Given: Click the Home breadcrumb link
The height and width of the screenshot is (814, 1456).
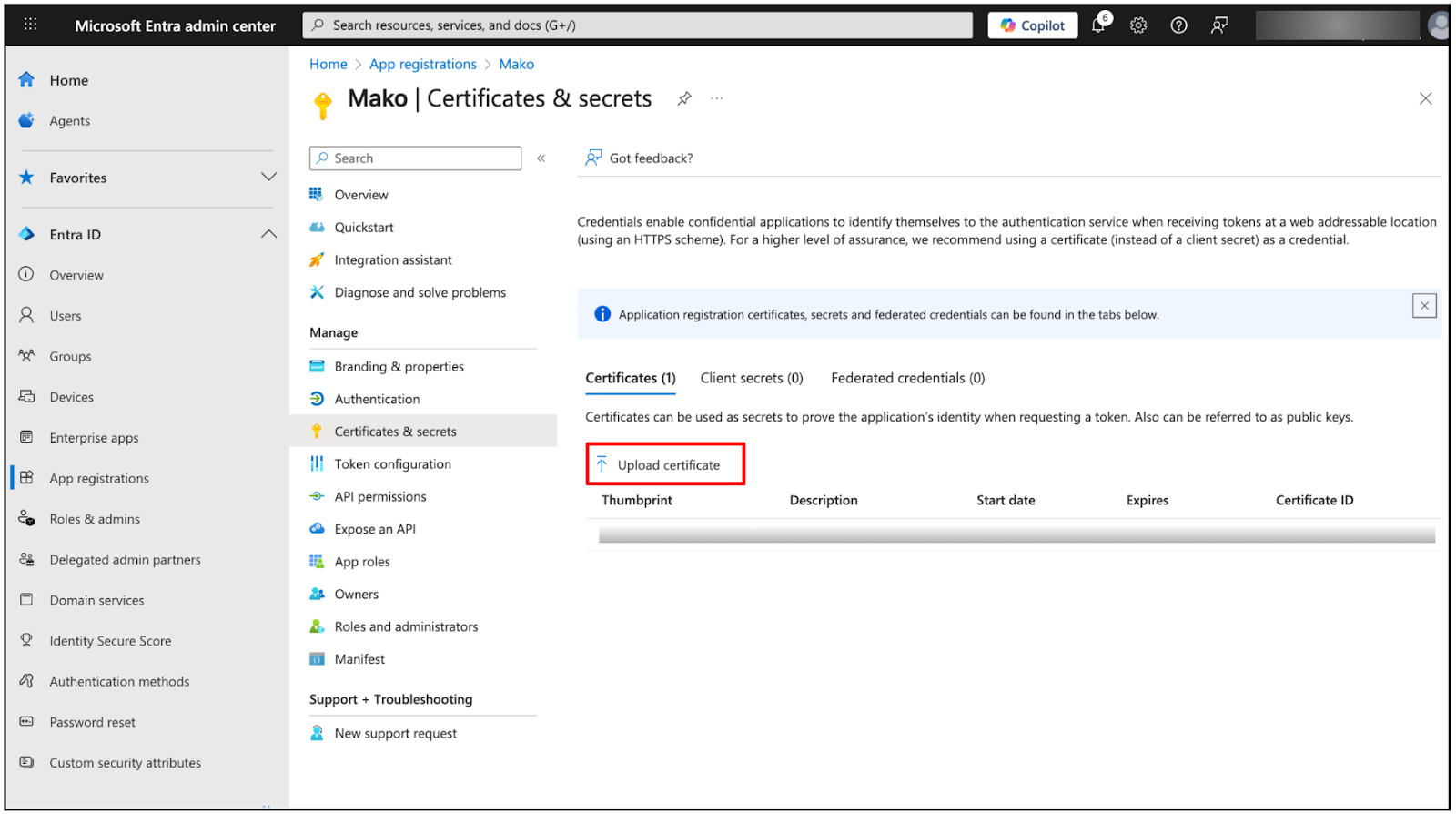Looking at the screenshot, I should (328, 64).
